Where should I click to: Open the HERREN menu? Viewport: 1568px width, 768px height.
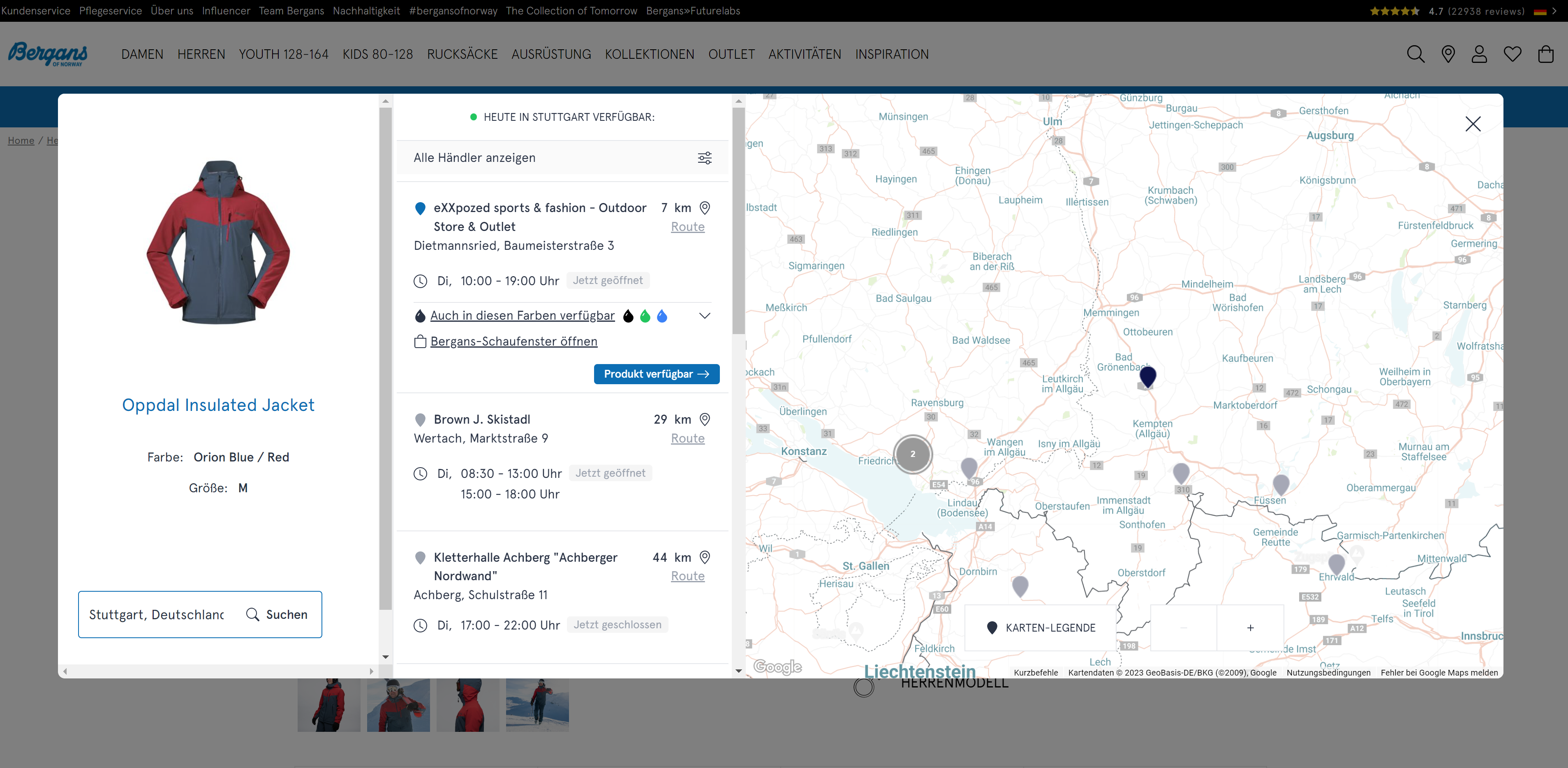pos(201,54)
